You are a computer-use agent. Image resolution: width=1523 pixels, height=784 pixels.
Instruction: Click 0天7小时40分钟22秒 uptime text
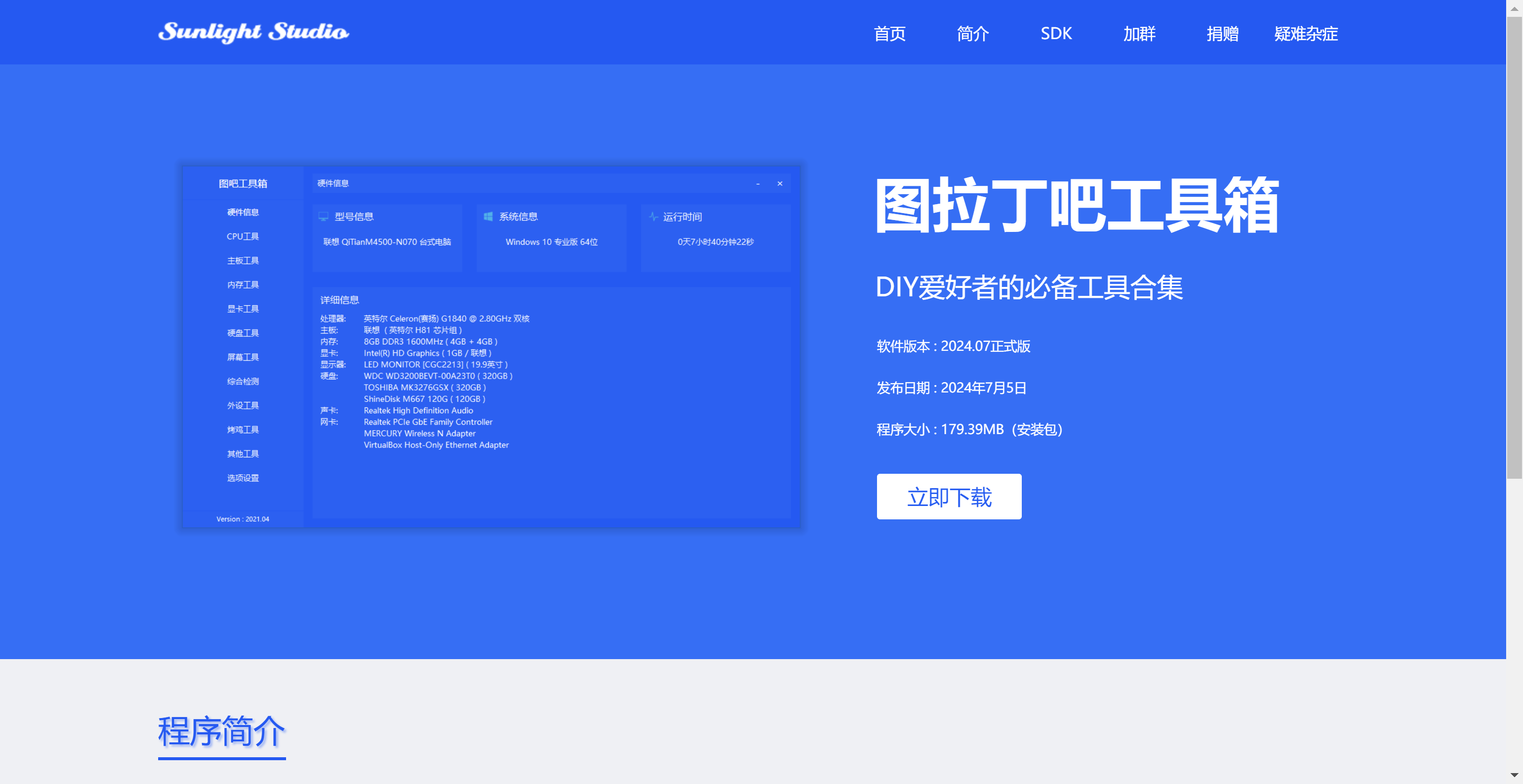715,242
